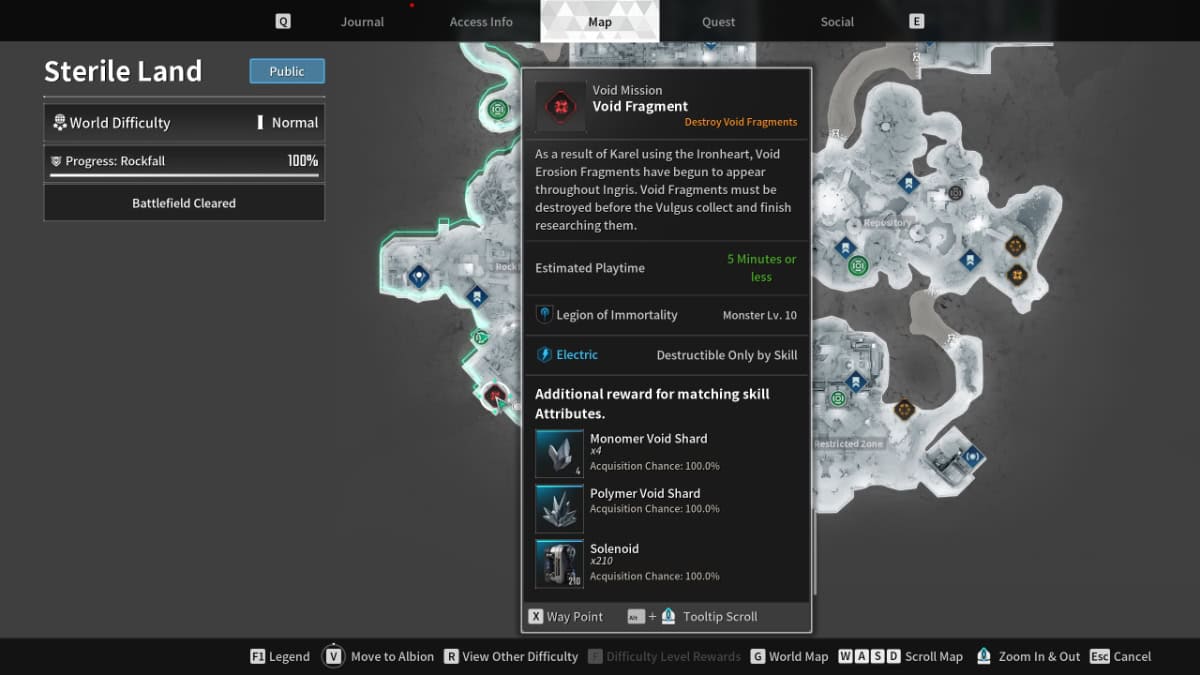The image size is (1200, 675).
Task: Click the lower orange void marker below Restricted Zone
Action: coord(1016,275)
